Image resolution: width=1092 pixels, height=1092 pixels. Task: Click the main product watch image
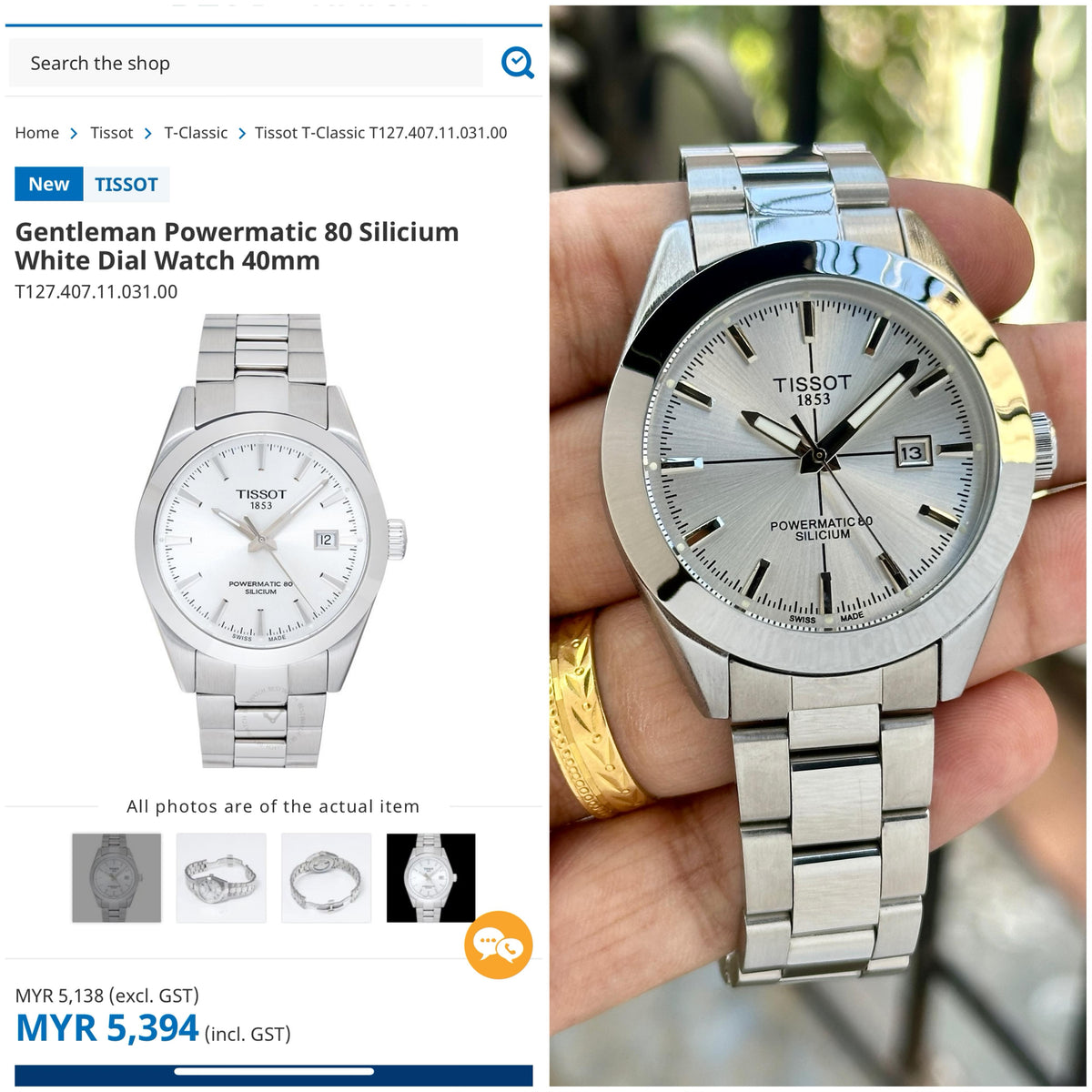[x=271, y=541]
